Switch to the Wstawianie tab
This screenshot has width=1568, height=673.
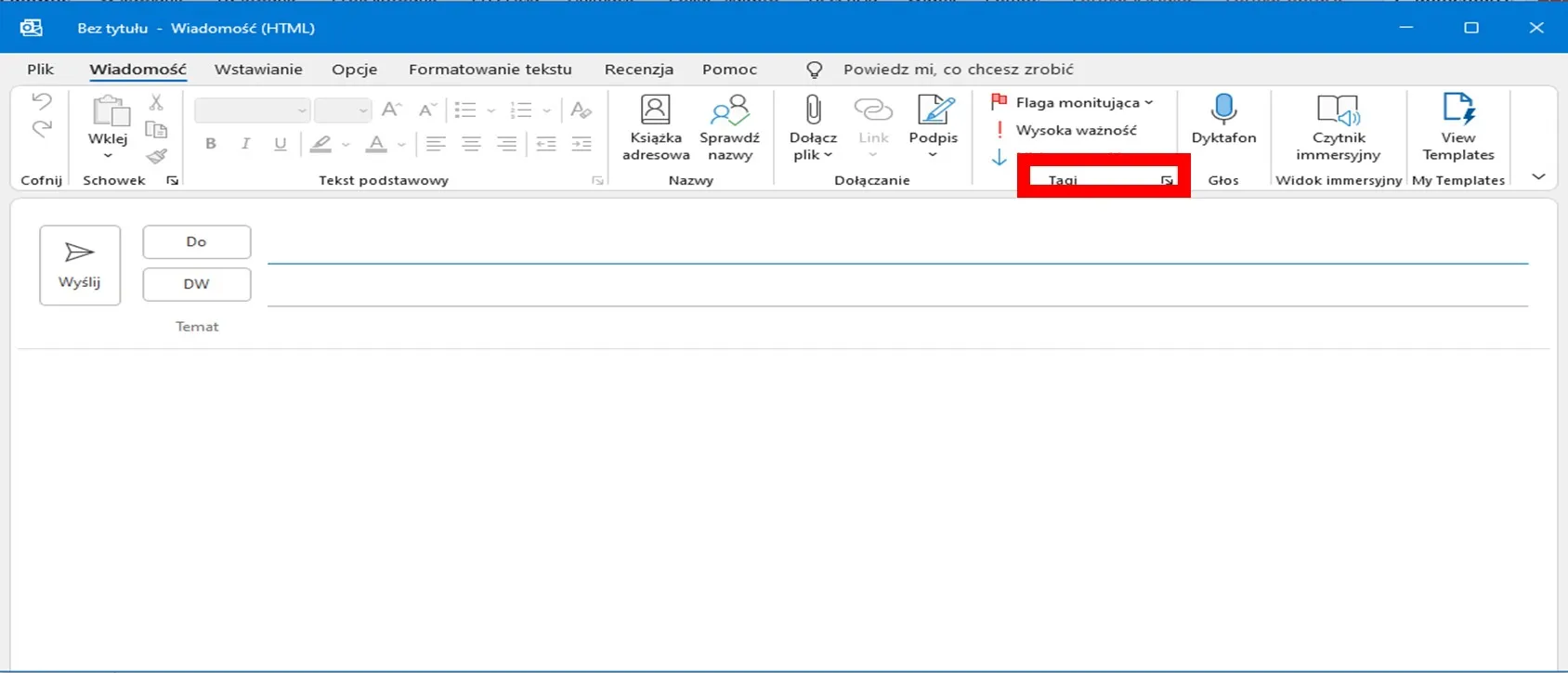tap(258, 69)
